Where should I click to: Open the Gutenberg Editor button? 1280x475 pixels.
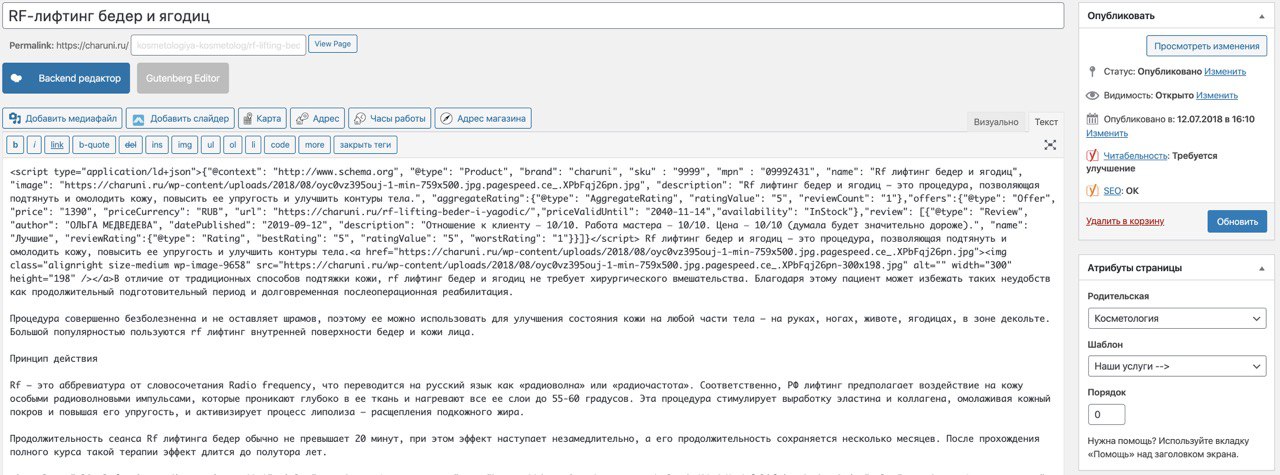click(183, 78)
